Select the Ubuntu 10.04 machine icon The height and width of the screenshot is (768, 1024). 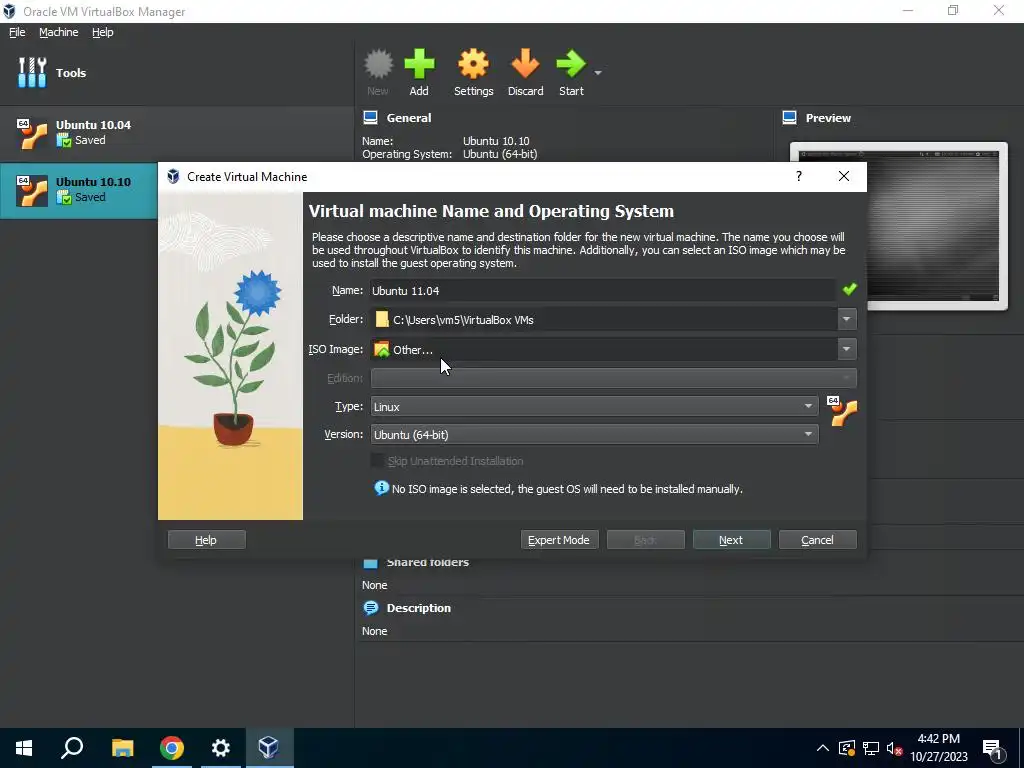pyautogui.click(x=32, y=134)
